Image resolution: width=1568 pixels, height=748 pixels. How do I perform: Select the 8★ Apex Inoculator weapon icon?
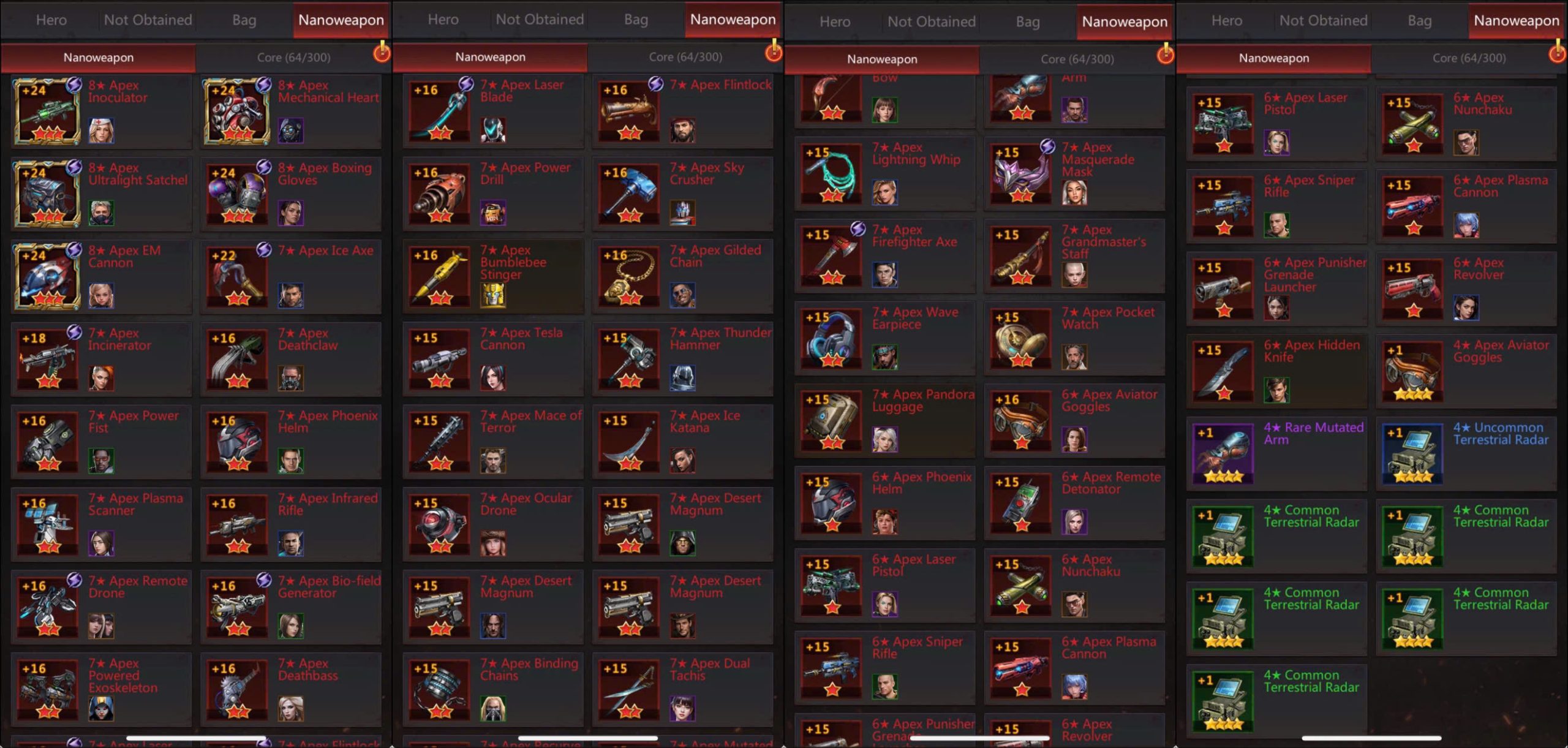coord(47,110)
